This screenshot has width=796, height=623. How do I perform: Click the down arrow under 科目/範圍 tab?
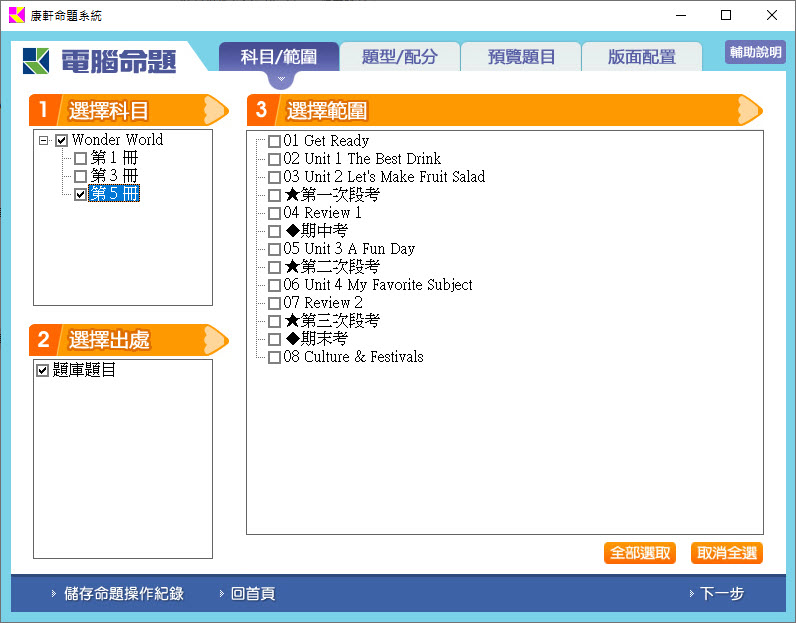281,78
